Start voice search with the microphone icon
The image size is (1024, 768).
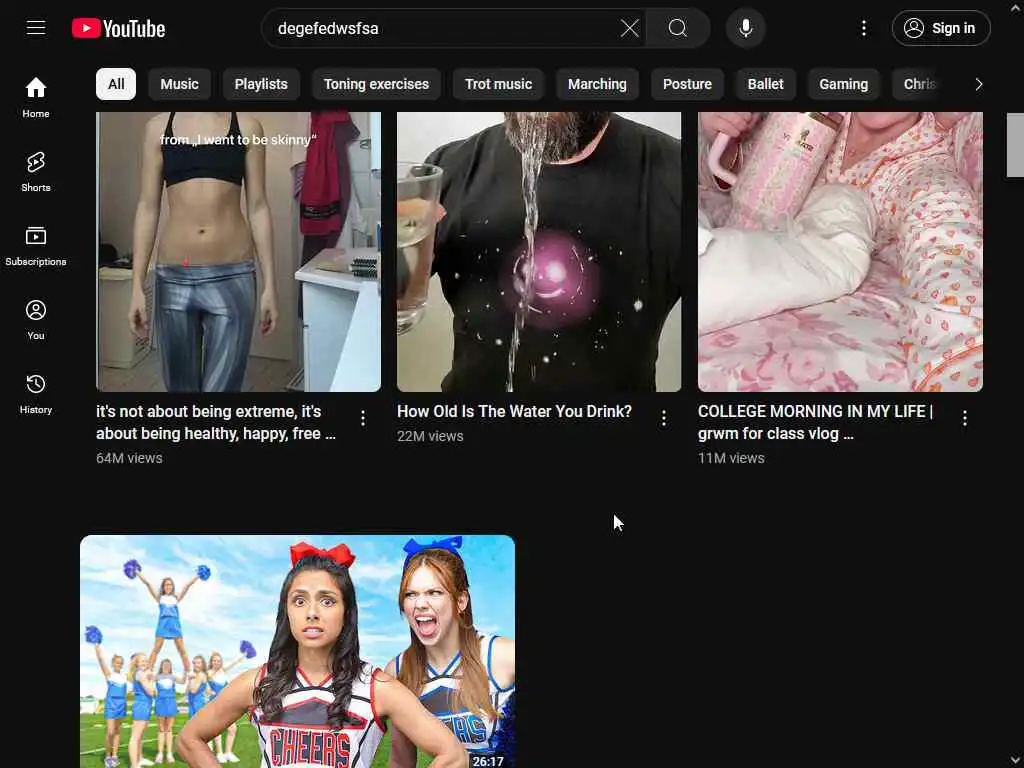click(x=746, y=28)
